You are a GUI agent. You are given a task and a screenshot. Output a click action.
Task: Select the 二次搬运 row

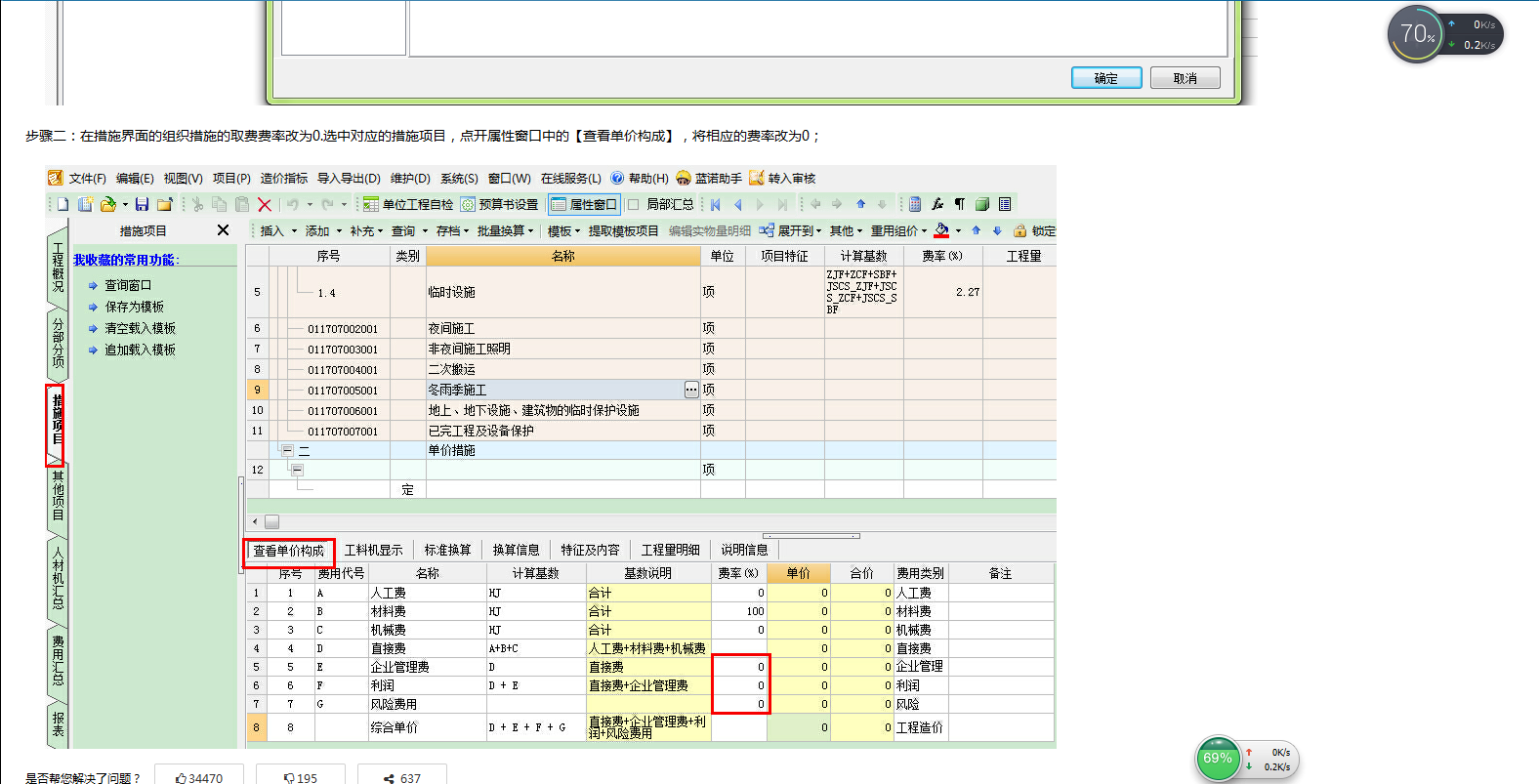651,369
